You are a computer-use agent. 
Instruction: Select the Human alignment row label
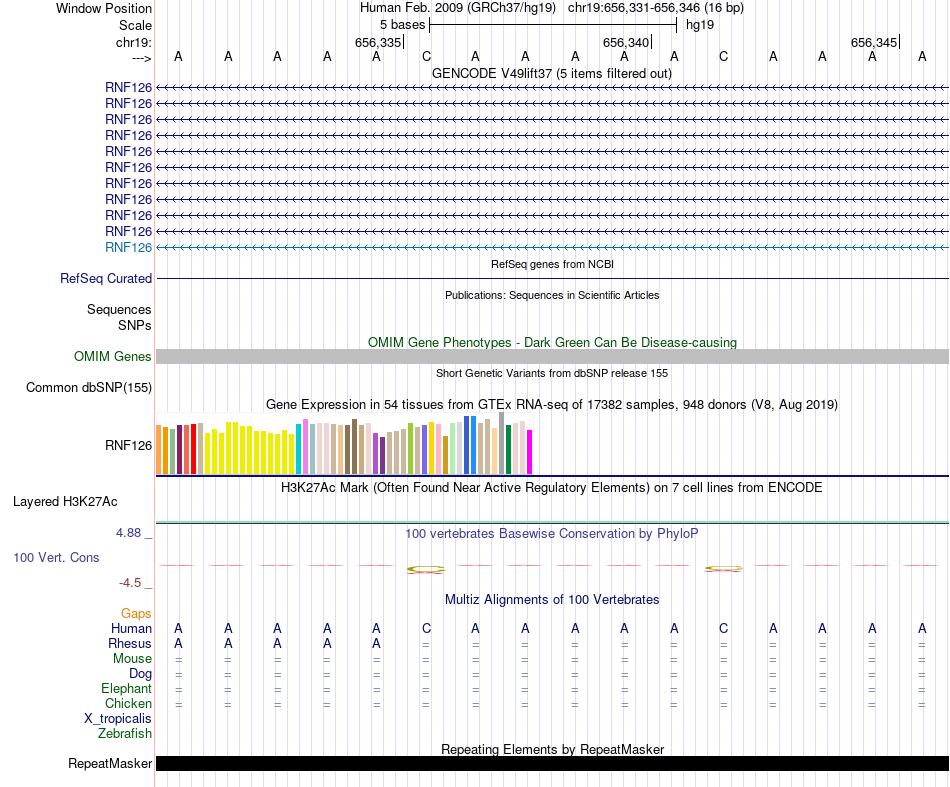click(x=131, y=629)
